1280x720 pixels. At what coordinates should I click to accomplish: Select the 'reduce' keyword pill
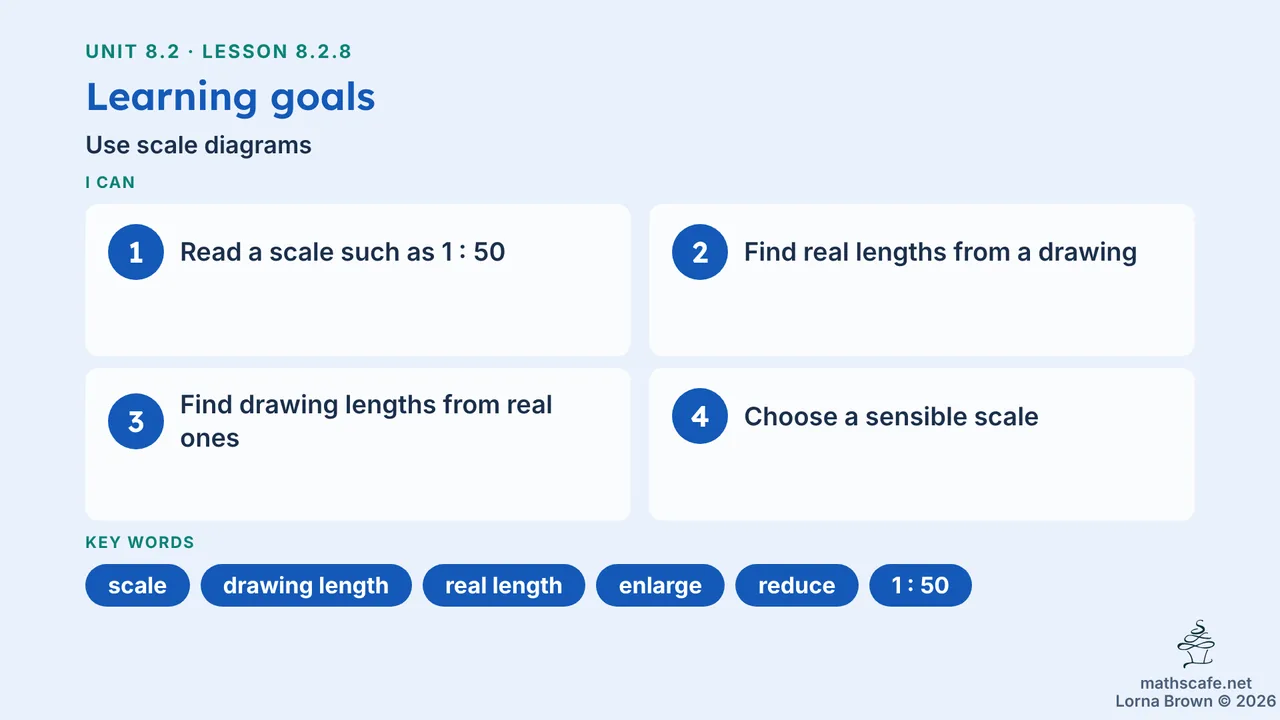pos(797,585)
